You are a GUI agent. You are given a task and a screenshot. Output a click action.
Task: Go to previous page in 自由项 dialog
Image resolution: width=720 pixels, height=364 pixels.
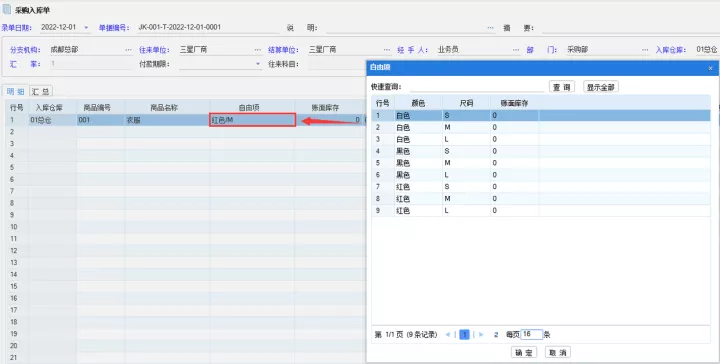[x=448, y=335]
